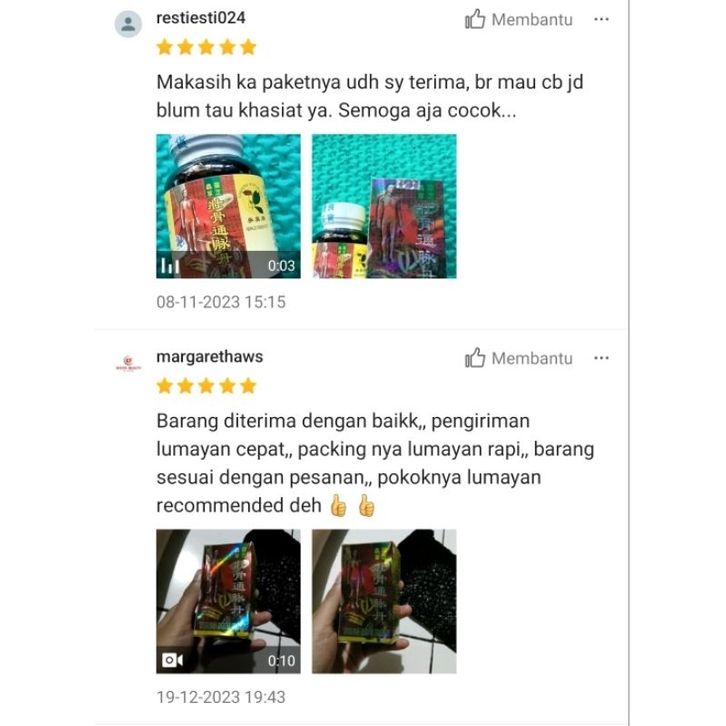The height and width of the screenshot is (726, 726).
Task: Click the username restiesti024
Action: click(200, 18)
